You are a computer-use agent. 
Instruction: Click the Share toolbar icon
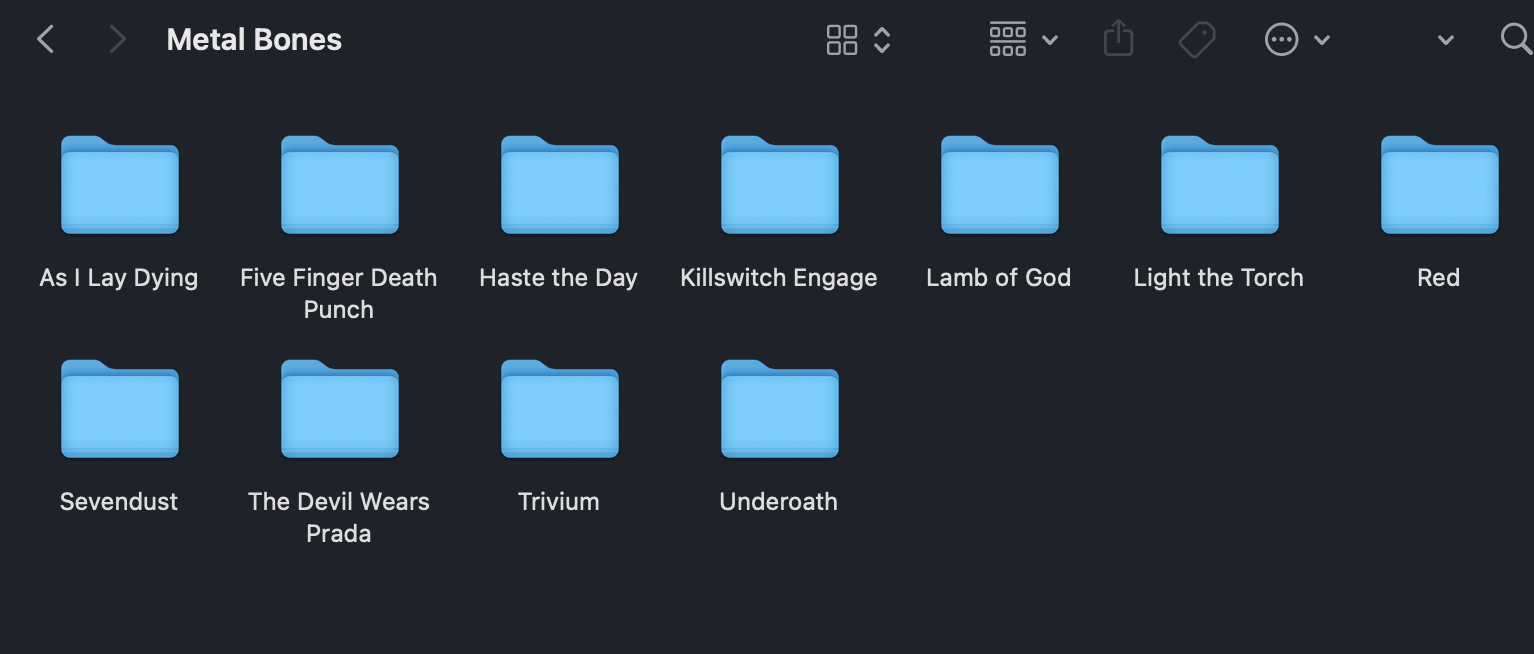pos(1118,39)
